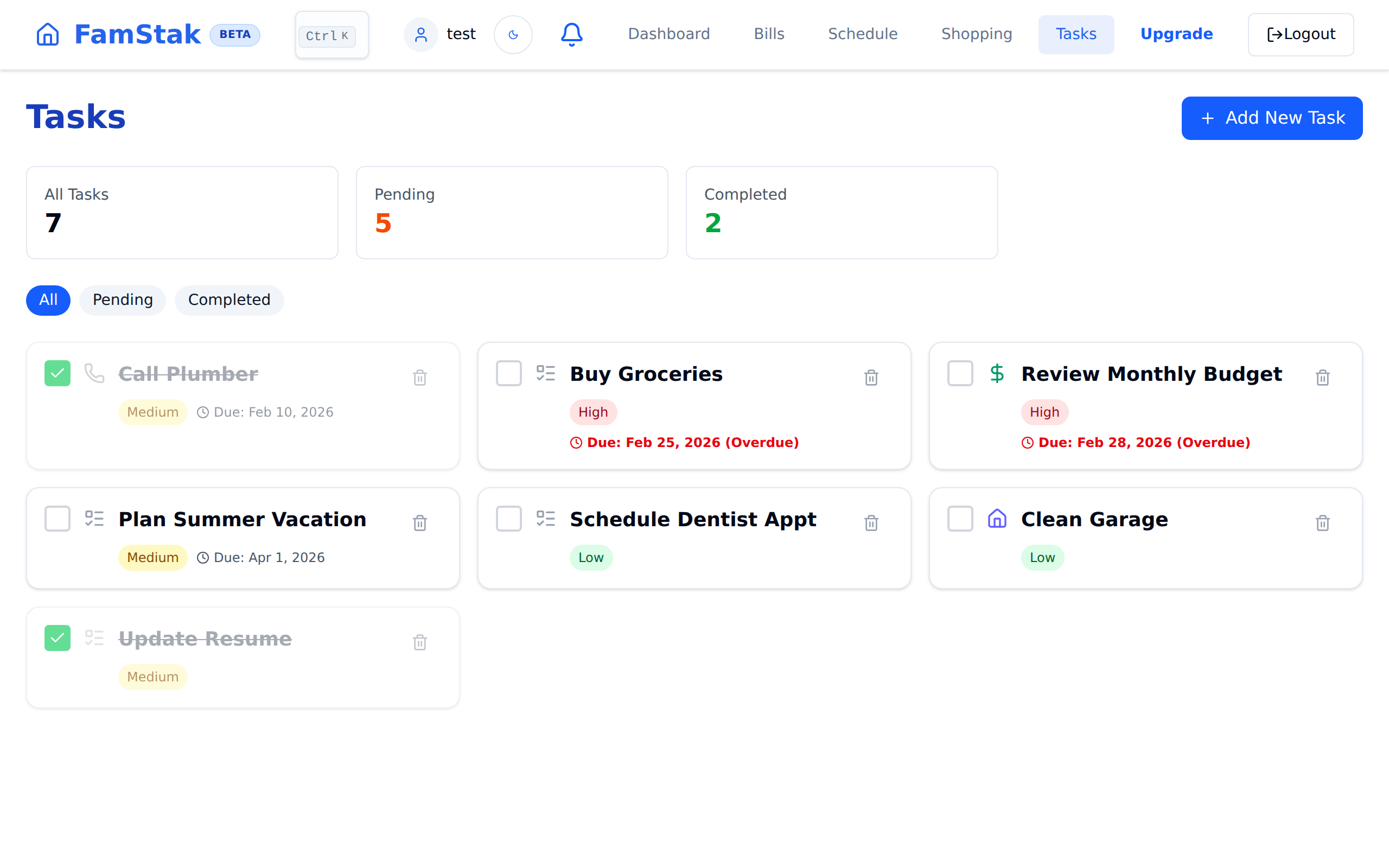
Task: Switch to the Pending filter
Action: pyautogui.click(x=122, y=299)
